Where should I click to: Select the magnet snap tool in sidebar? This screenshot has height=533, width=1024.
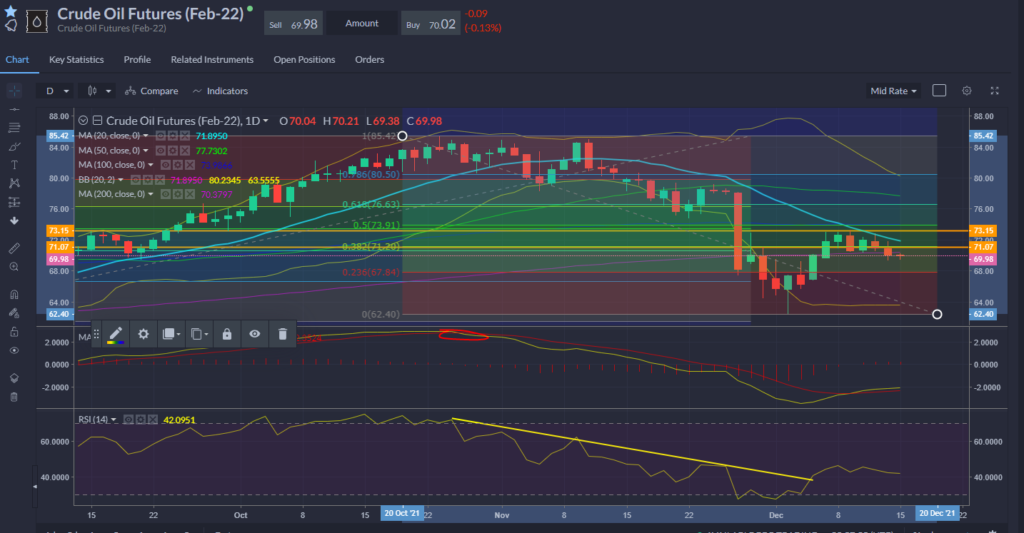pyautogui.click(x=14, y=295)
